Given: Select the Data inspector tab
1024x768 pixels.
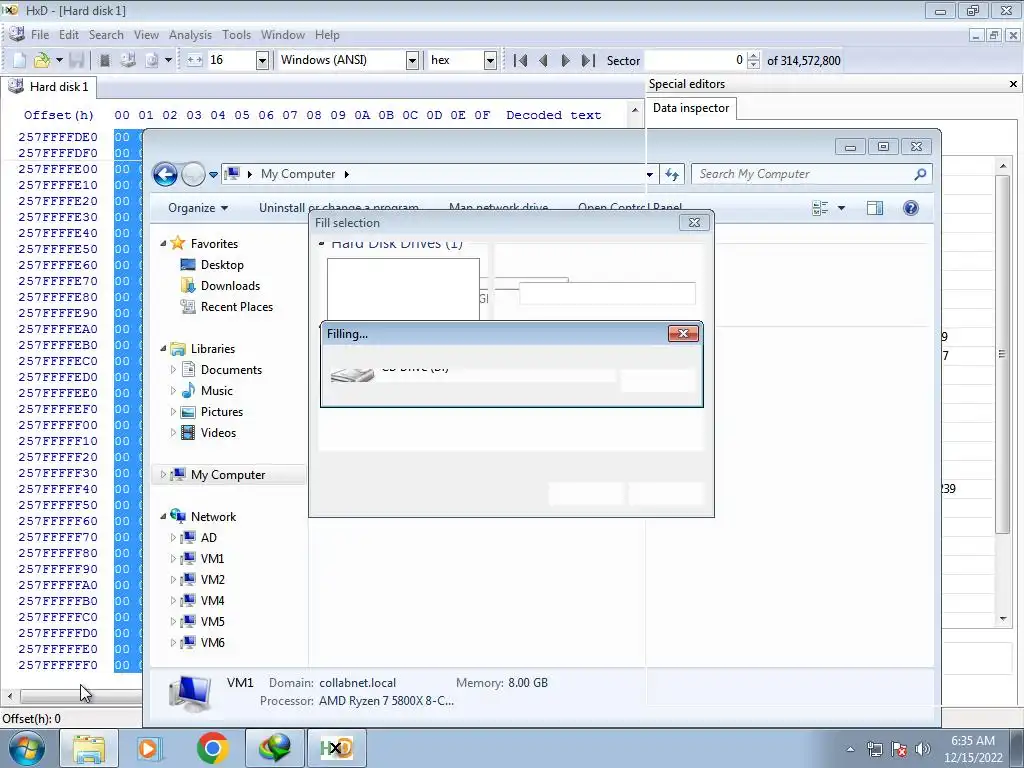Looking at the screenshot, I should point(691,108).
